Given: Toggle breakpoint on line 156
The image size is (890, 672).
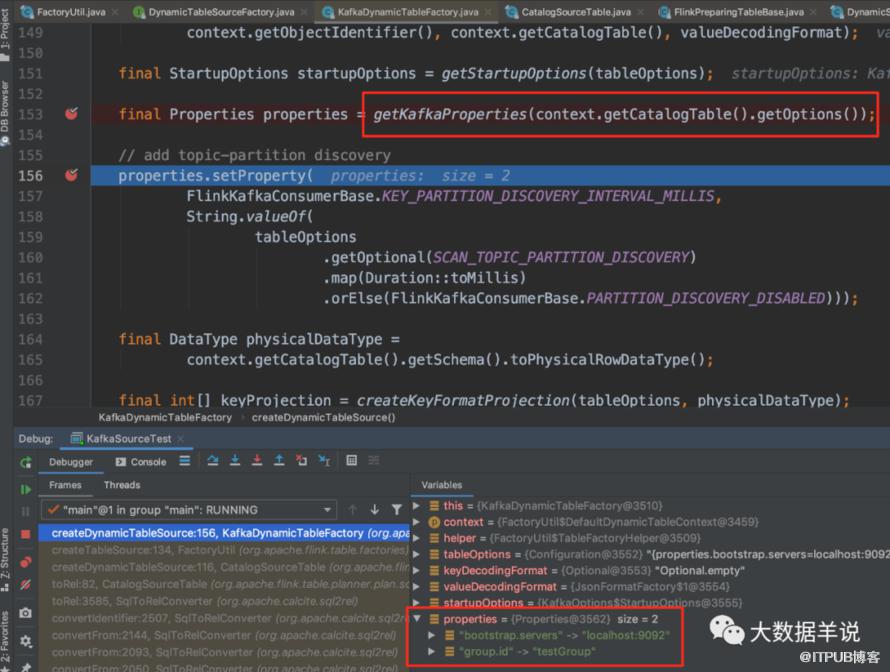Looking at the screenshot, I should pos(72,175).
